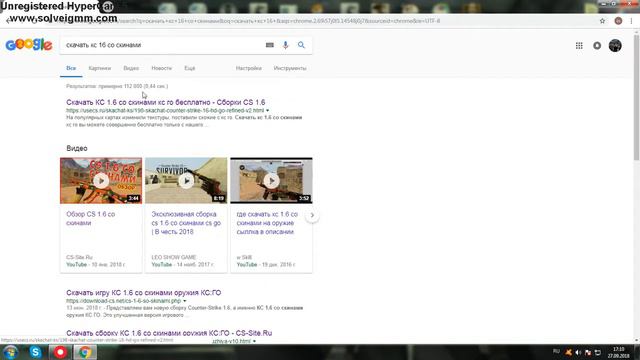This screenshot has width=640, height=360.
Task: Click the results count text "Результатов: примерно"
Action: [x=117, y=86]
